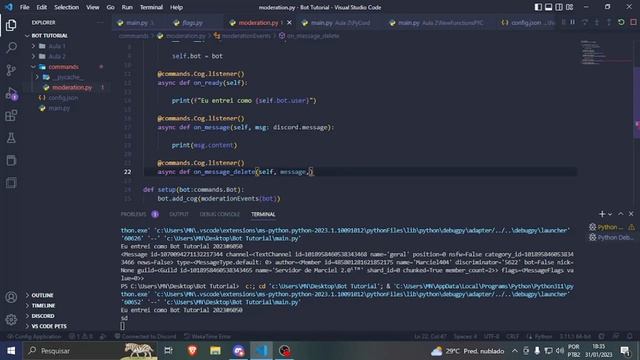Close the terminal panel
This screenshot has height=360, width=640.
631,214
